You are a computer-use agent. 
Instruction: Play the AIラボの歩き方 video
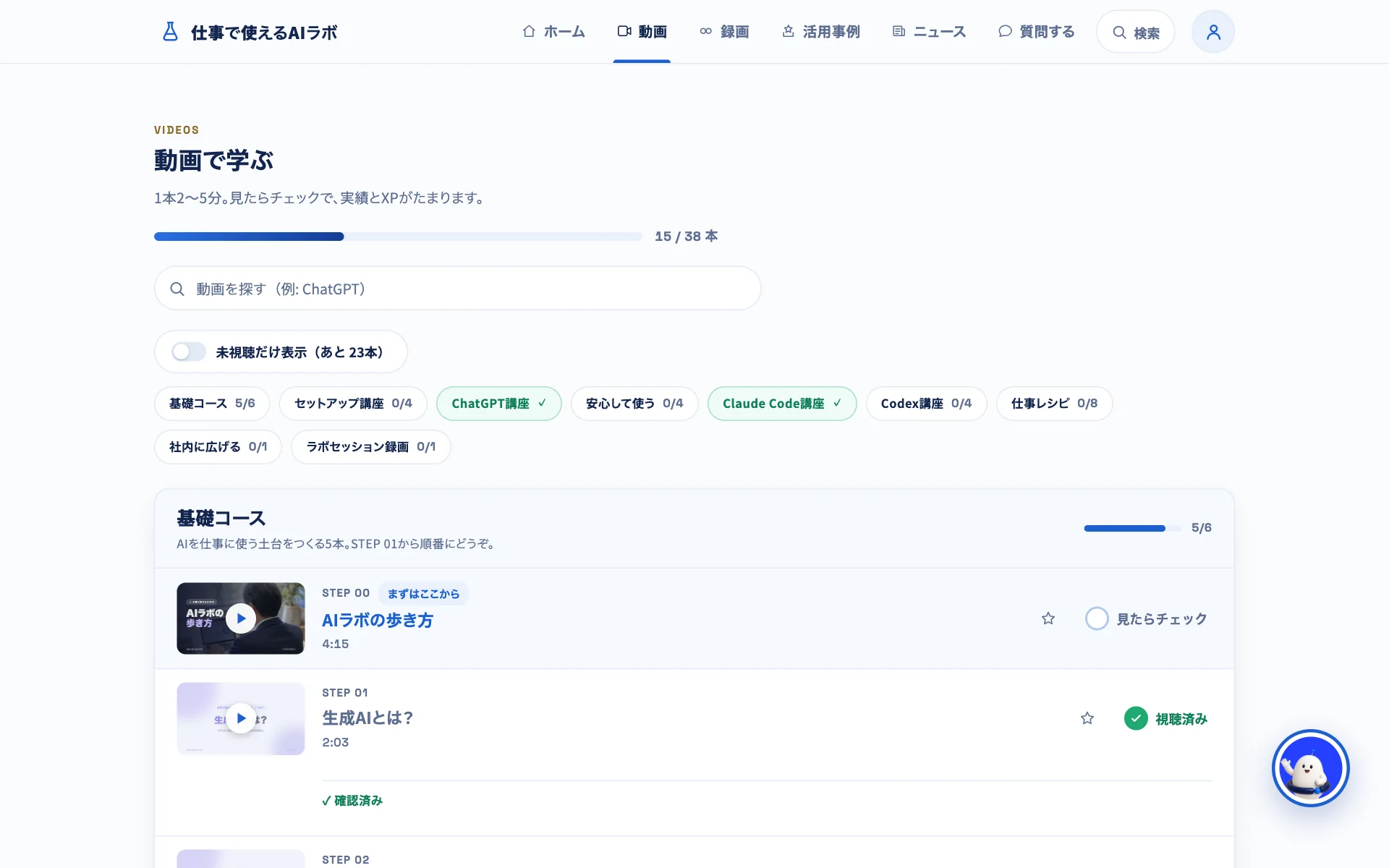pyautogui.click(x=241, y=618)
